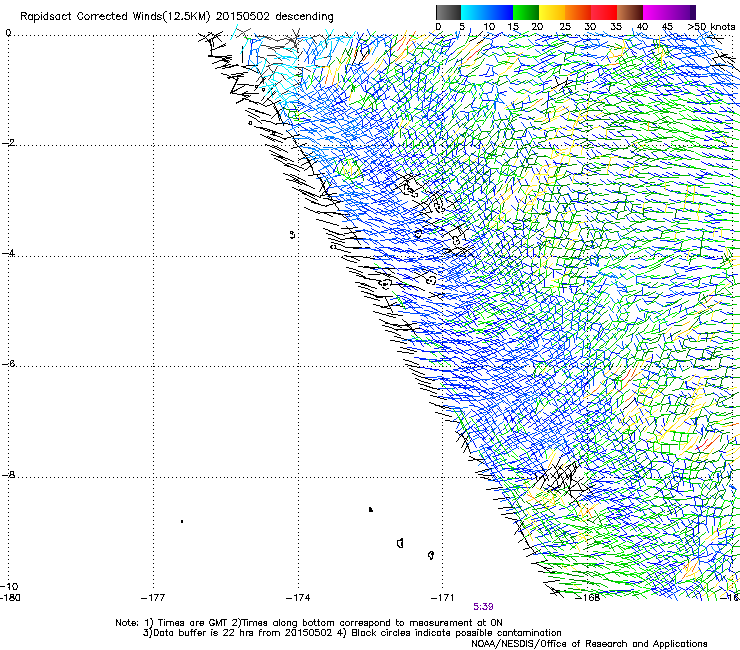
Task: Click the '-180' longitude axis label
Action: click(10, 598)
